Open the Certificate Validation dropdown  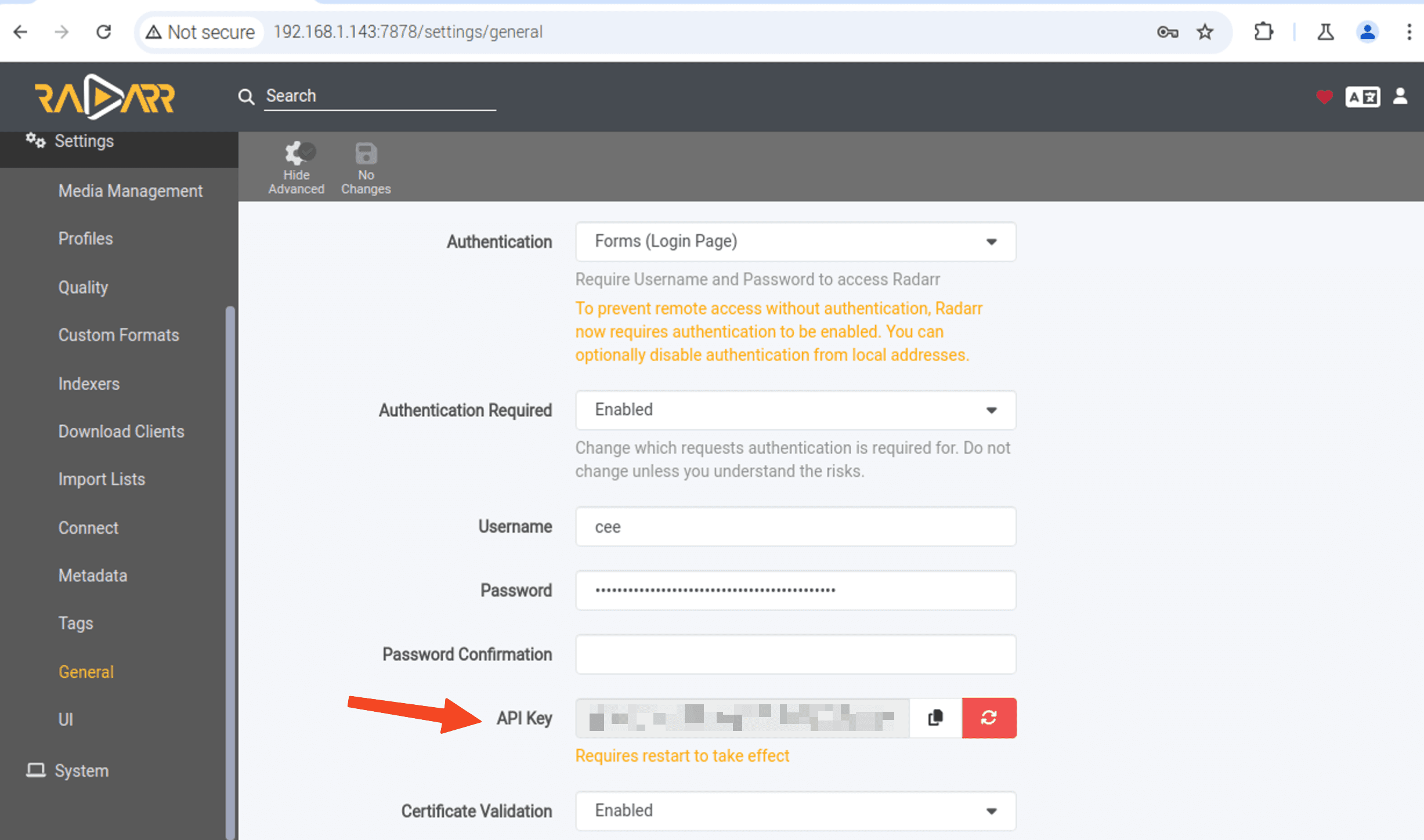[796, 810]
